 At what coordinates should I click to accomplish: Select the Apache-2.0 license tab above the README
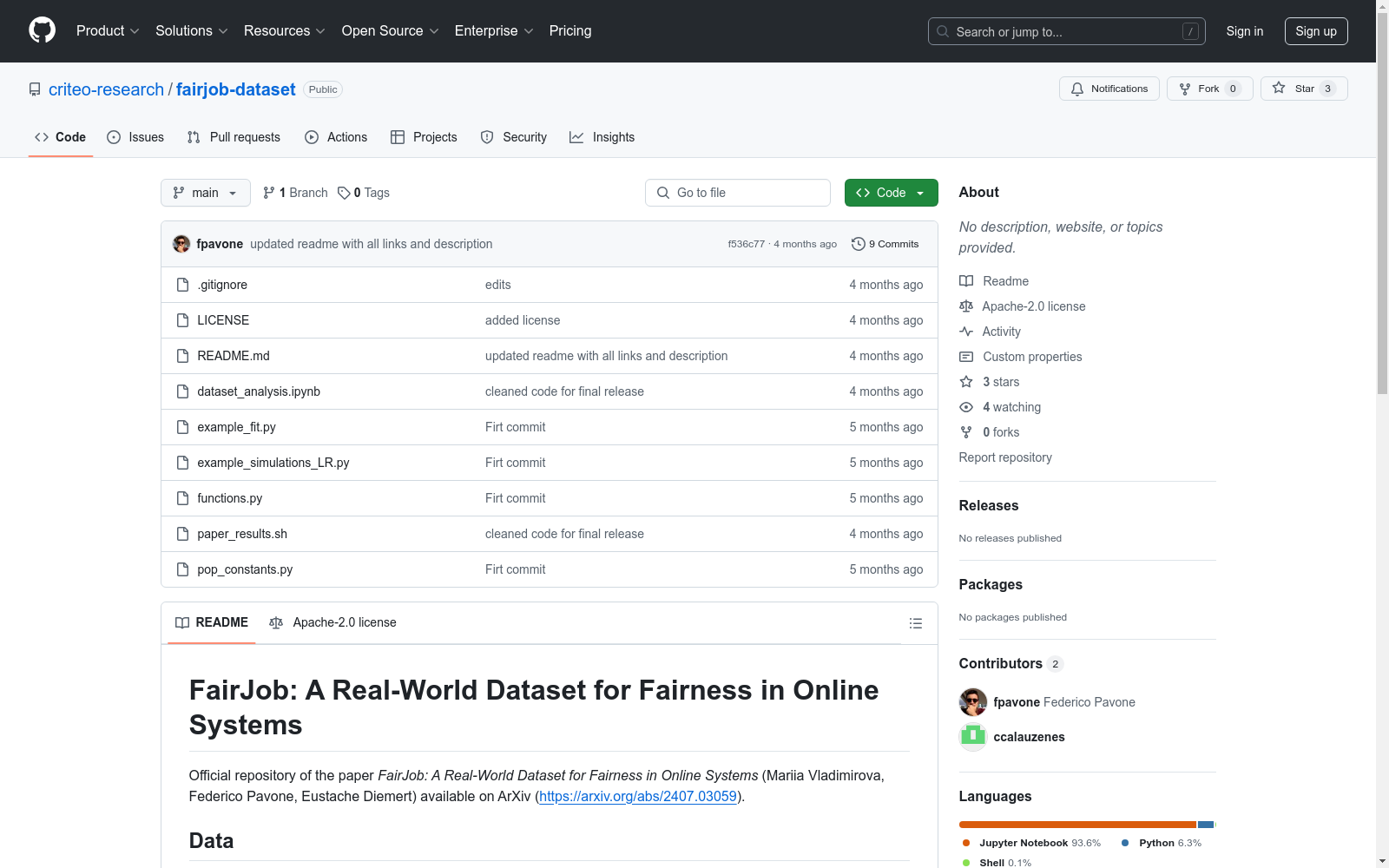click(x=332, y=622)
